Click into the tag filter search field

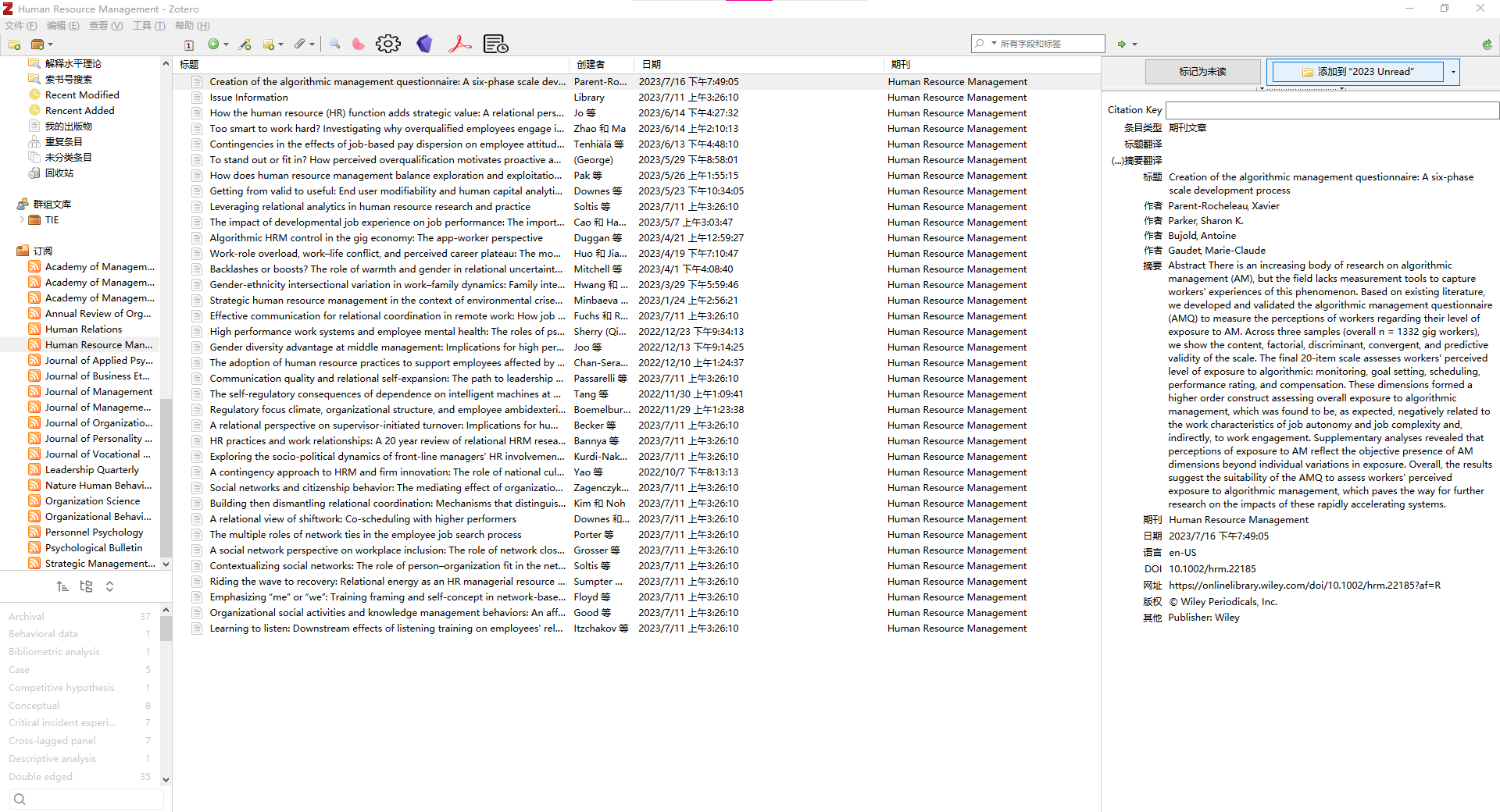click(x=87, y=799)
